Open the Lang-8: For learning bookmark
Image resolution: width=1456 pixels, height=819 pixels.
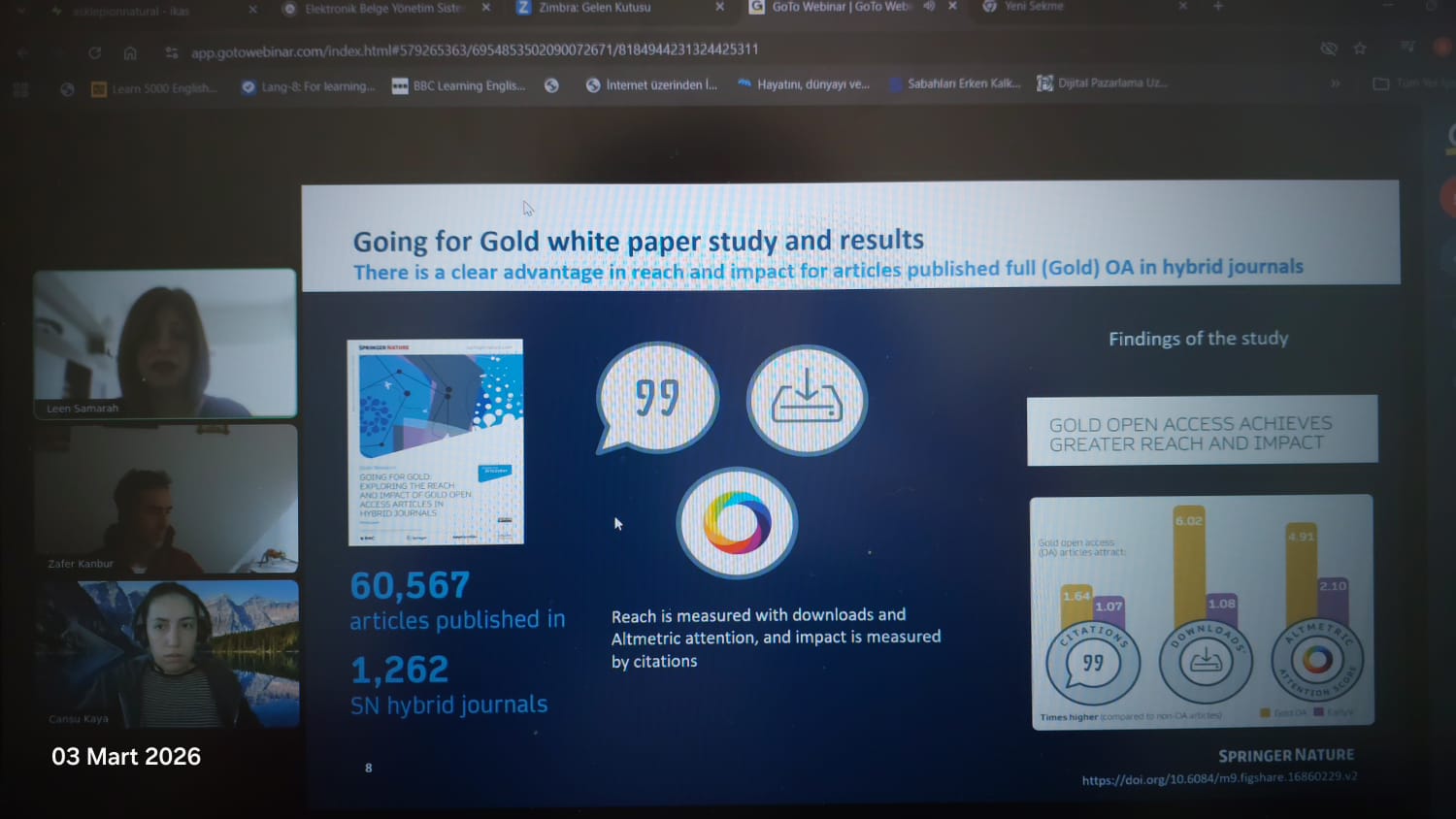pos(308,86)
